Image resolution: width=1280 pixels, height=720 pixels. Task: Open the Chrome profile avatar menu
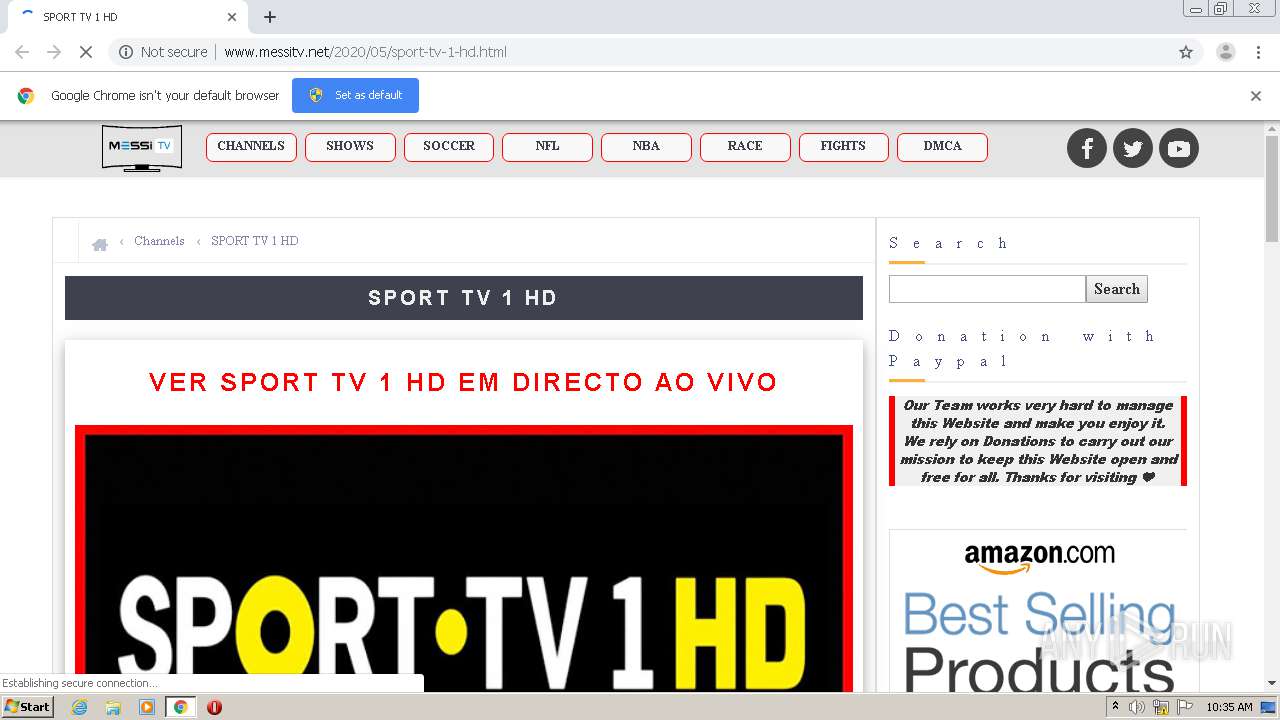[1225, 52]
